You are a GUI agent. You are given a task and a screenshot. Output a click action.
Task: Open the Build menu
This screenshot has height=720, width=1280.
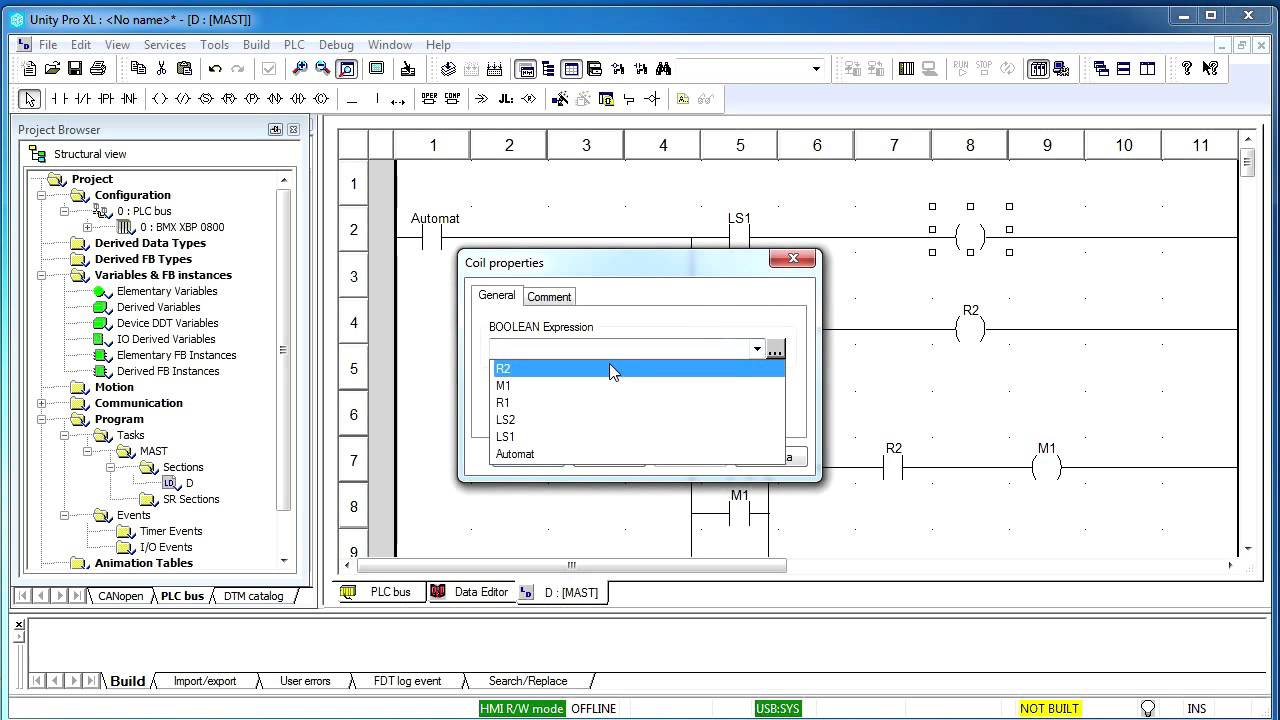[256, 44]
